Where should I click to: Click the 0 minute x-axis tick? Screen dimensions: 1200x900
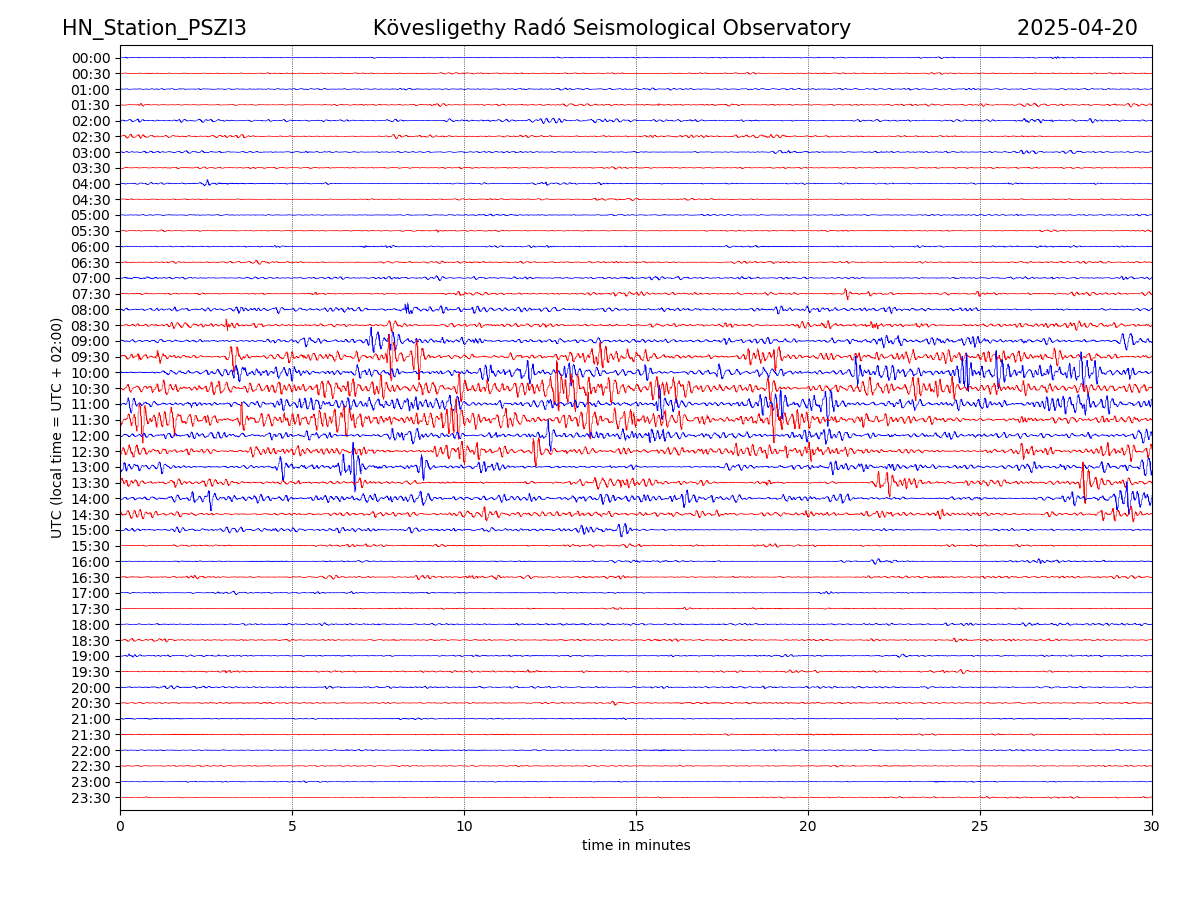point(120,826)
